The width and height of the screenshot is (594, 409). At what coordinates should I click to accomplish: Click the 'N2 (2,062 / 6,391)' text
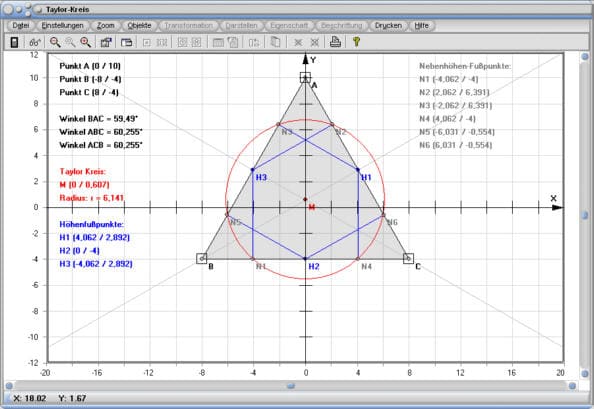click(x=454, y=92)
